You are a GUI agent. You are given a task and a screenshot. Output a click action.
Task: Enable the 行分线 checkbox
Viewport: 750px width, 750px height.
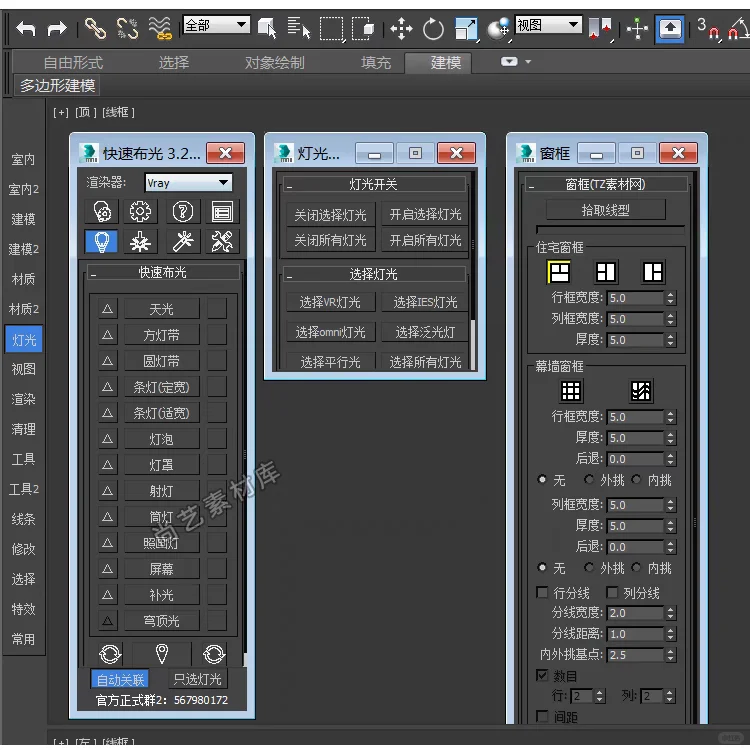click(x=542, y=593)
